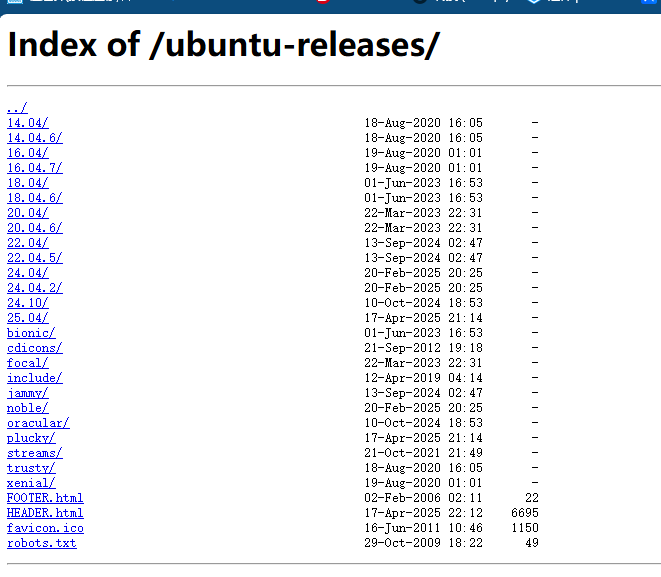The width and height of the screenshot is (661, 577).
Task: Open the 24.04/ directory link
Action: (x=28, y=273)
